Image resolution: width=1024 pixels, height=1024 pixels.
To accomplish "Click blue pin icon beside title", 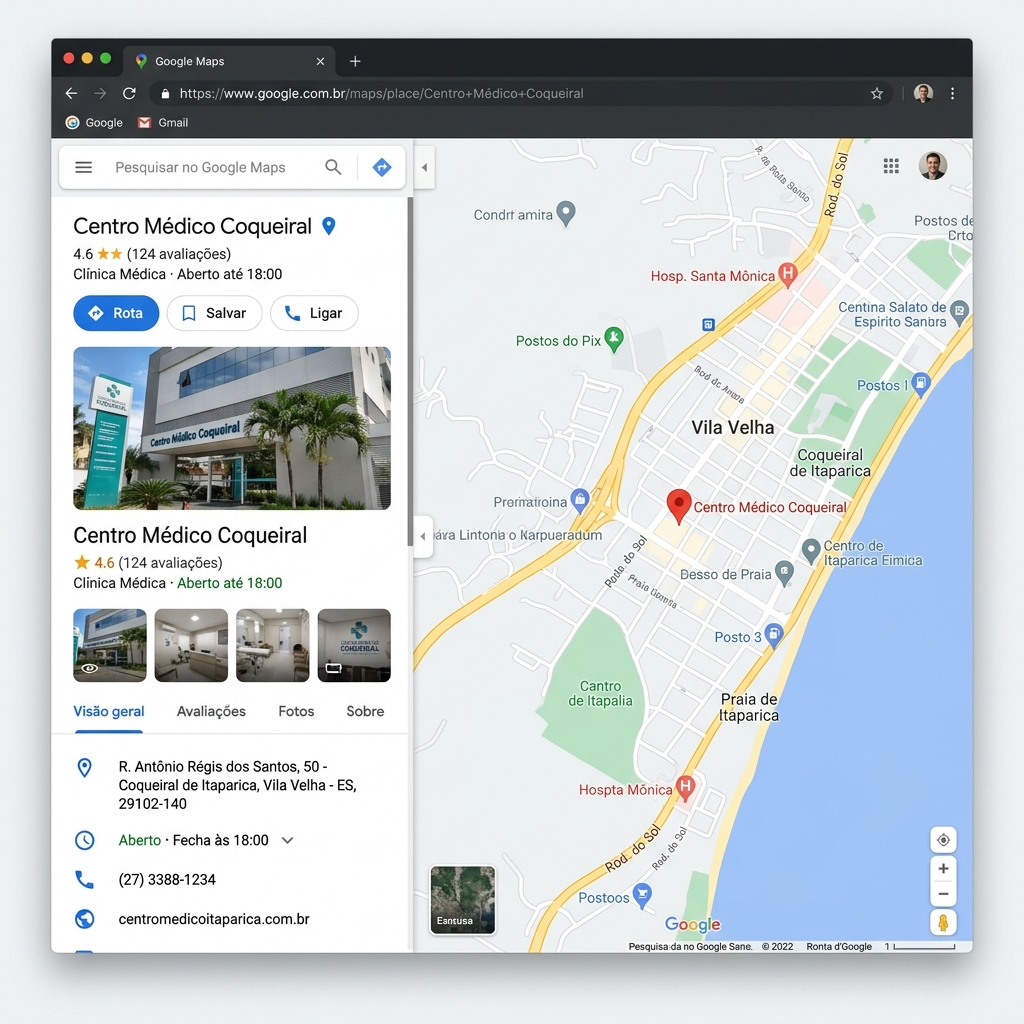I will [329, 226].
